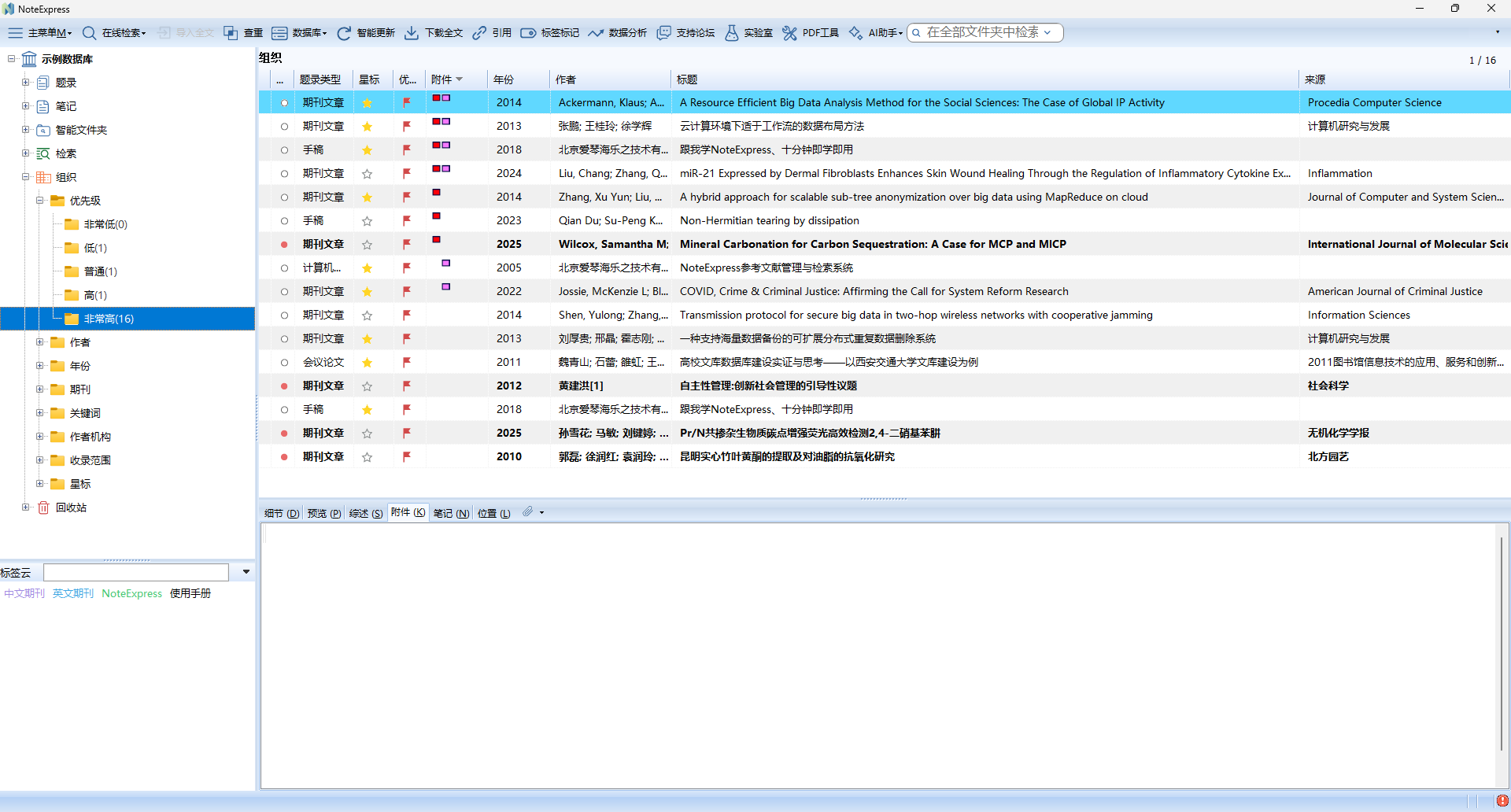Click the attachment markers of the miR-21 row
The height and width of the screenshot is (812, 1511).
point(441,169)
